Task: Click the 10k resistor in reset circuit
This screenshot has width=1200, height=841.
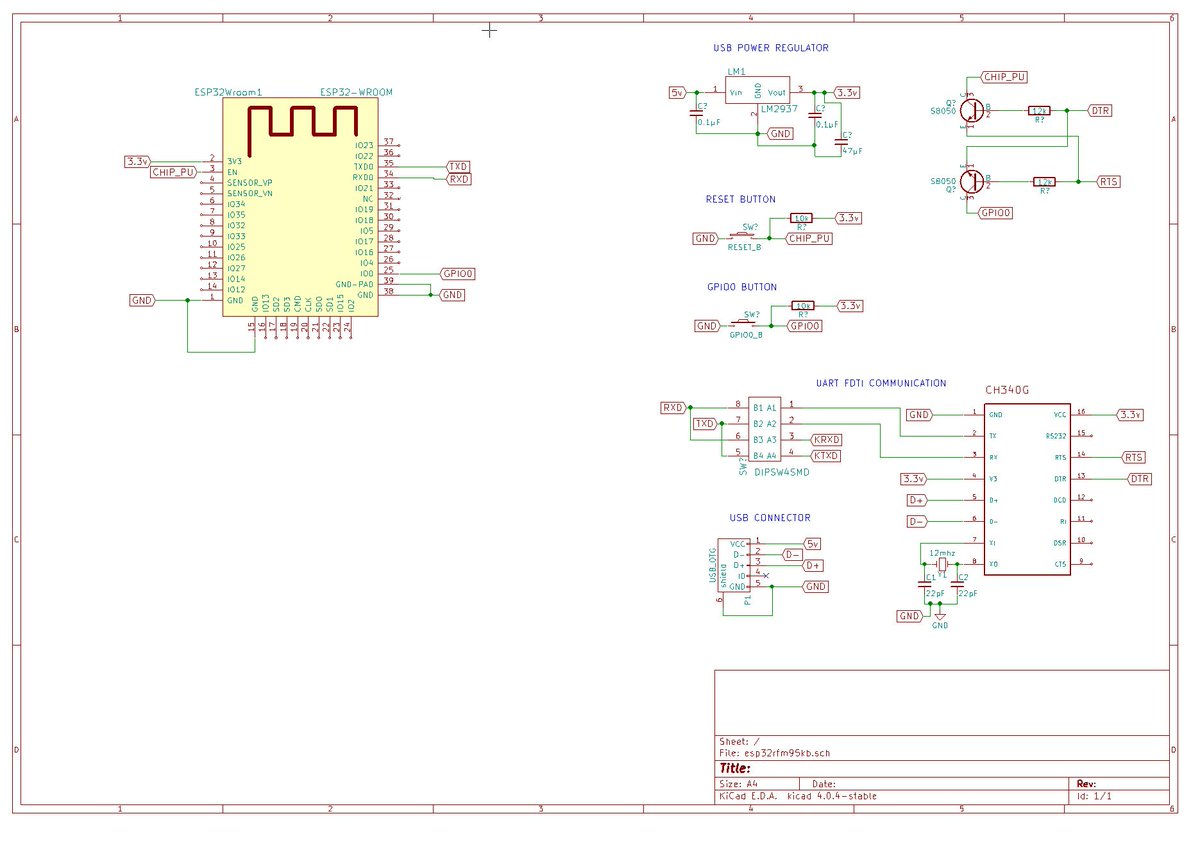Action: (801, 217)
